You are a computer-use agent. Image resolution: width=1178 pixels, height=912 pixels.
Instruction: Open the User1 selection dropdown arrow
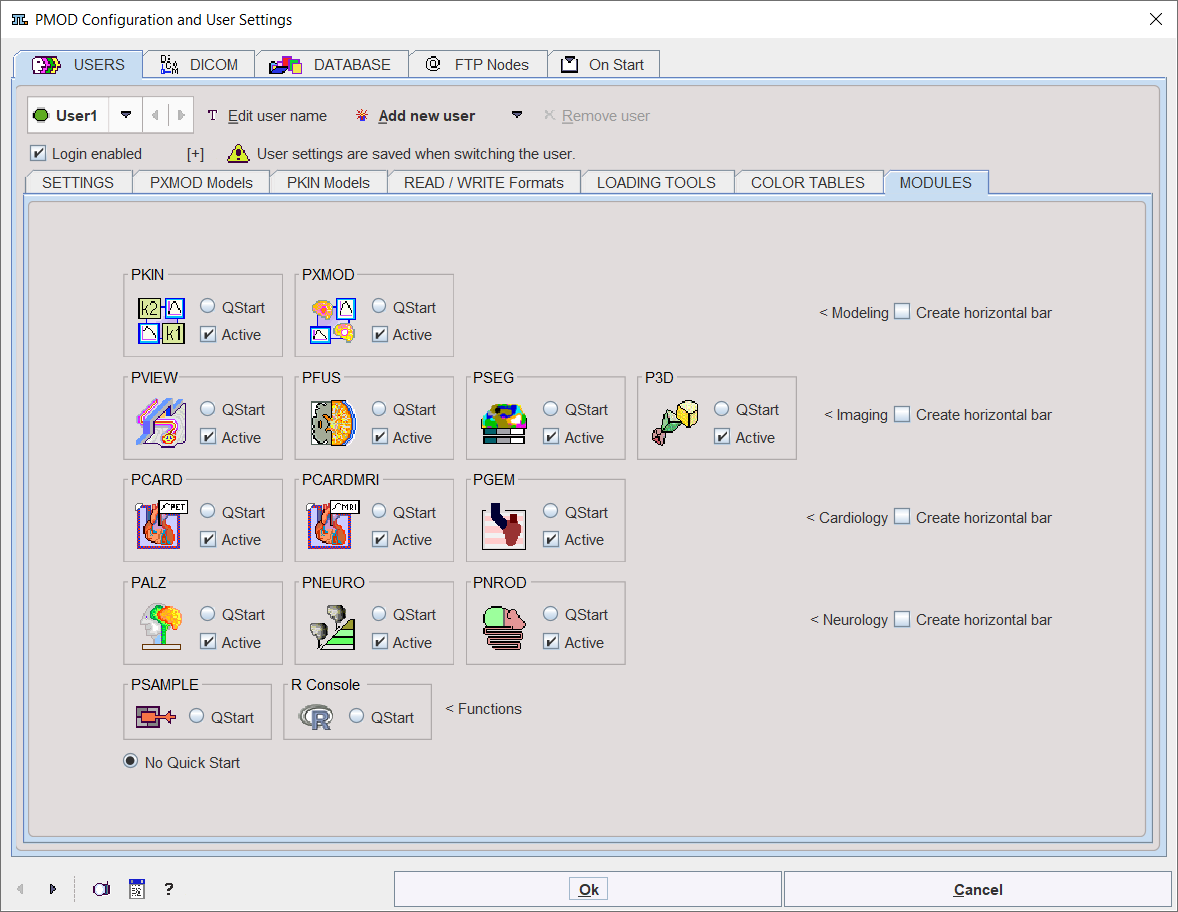coord(125,115)
